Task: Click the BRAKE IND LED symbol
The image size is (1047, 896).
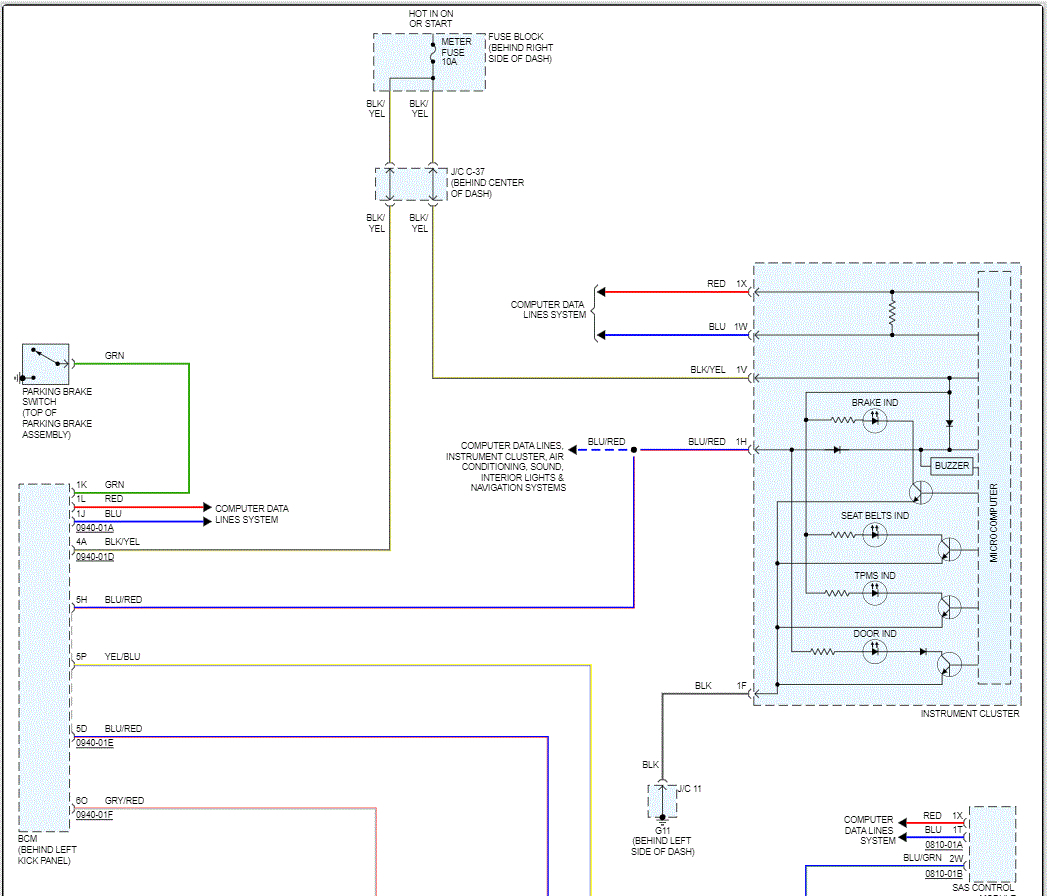Action: tap(875, 421)
